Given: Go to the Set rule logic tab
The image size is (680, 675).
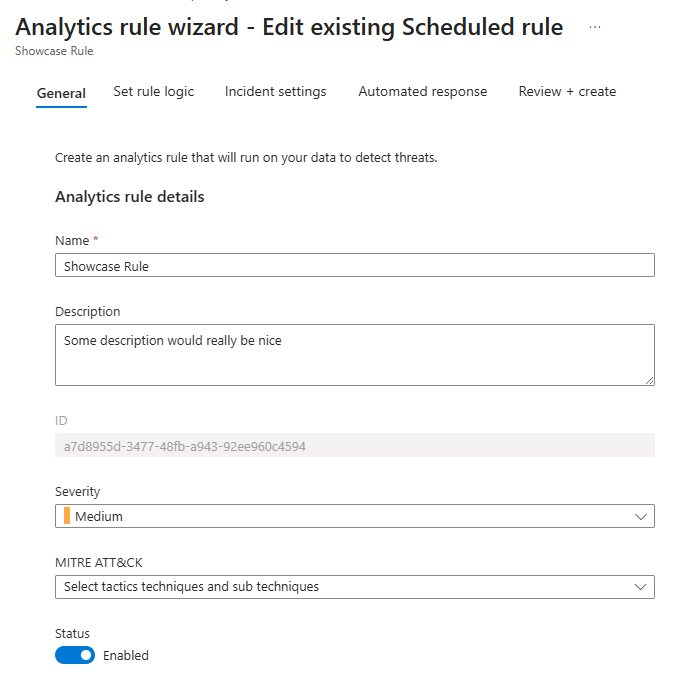Looking at the screenshot, I should coord(154,91).
